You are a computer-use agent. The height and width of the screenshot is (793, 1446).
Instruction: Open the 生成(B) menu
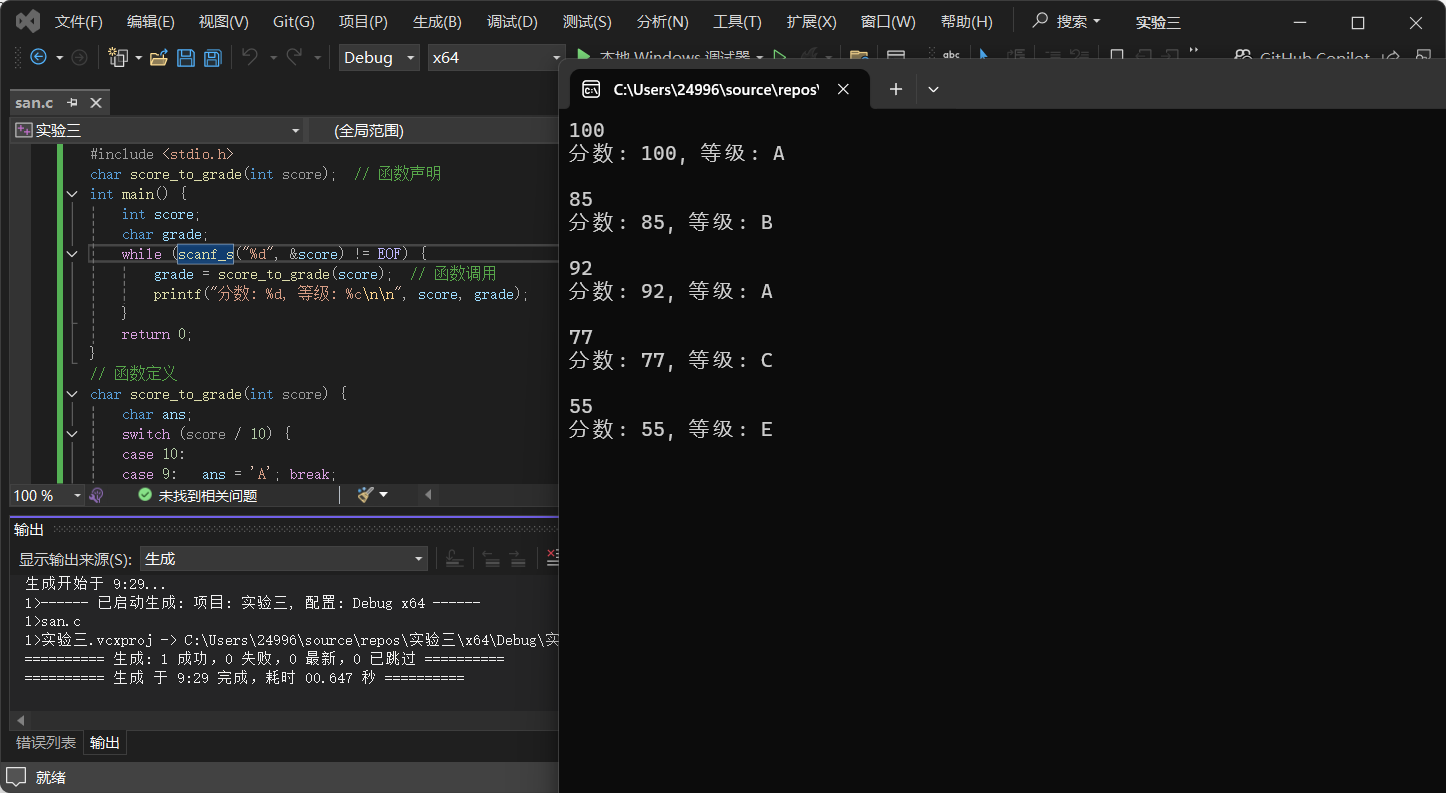coord(437,21)
